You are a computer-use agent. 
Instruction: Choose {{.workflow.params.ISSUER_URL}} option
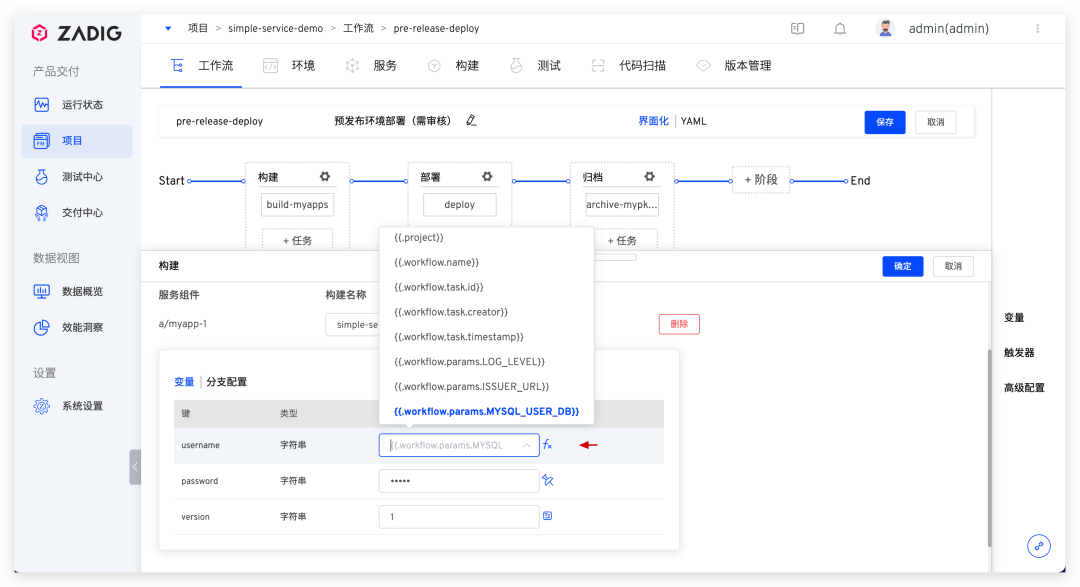(x=487, y=387)
